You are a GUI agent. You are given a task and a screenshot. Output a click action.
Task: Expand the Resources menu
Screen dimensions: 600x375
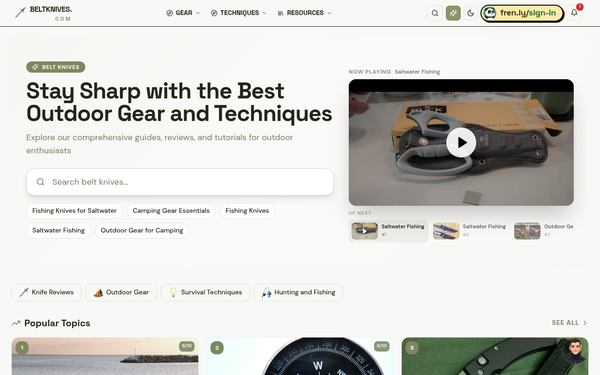tap(304, 13)
